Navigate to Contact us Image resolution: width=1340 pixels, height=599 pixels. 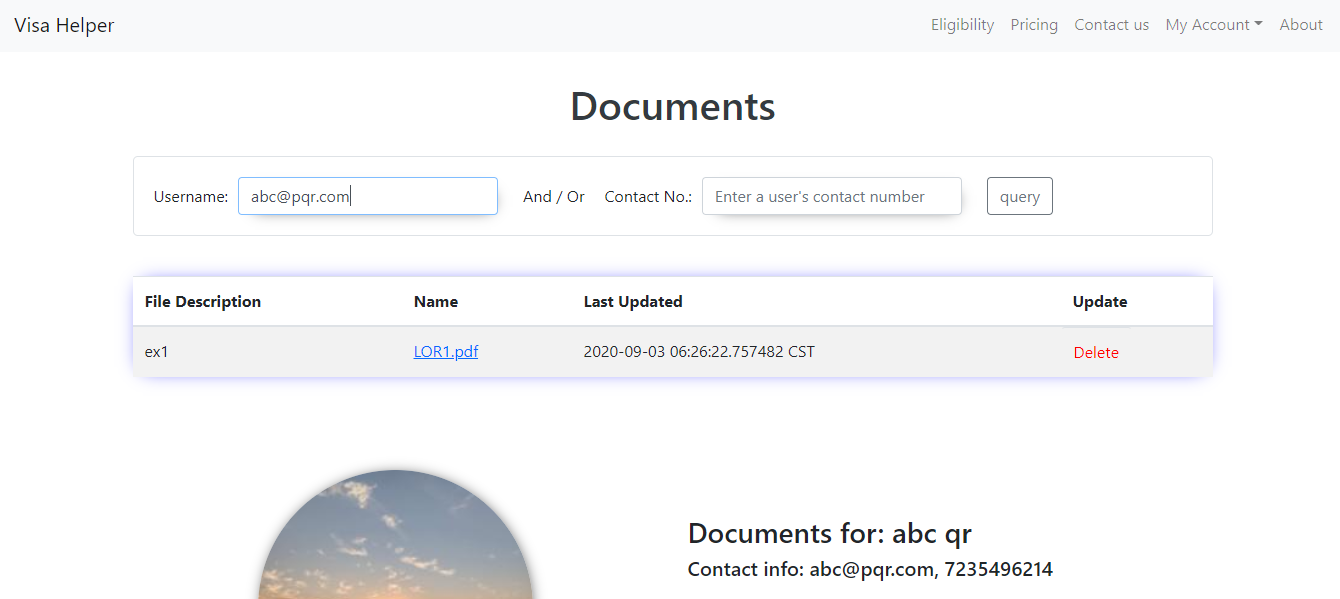(x=1111, y=25)
